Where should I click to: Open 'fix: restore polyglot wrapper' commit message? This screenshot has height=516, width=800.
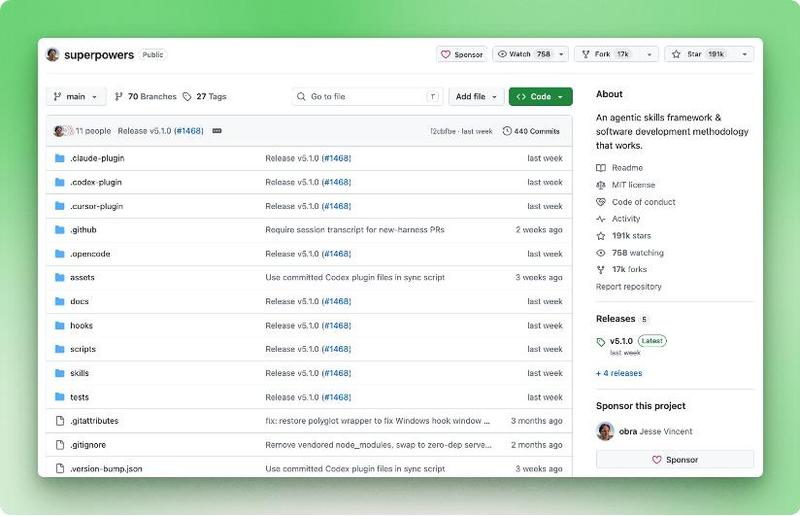pyautogui.click(x=377, y=421)
